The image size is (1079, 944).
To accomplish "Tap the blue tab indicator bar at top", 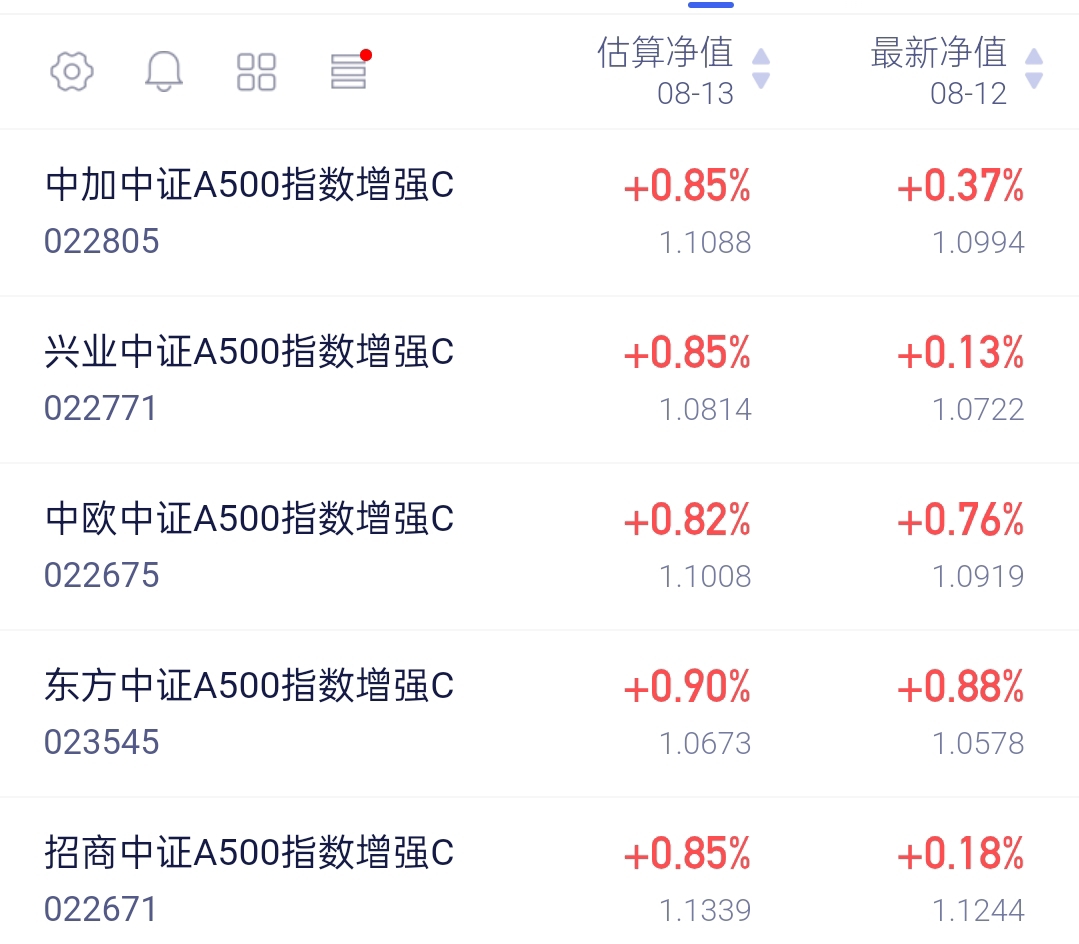I will [x=711, y=5].
